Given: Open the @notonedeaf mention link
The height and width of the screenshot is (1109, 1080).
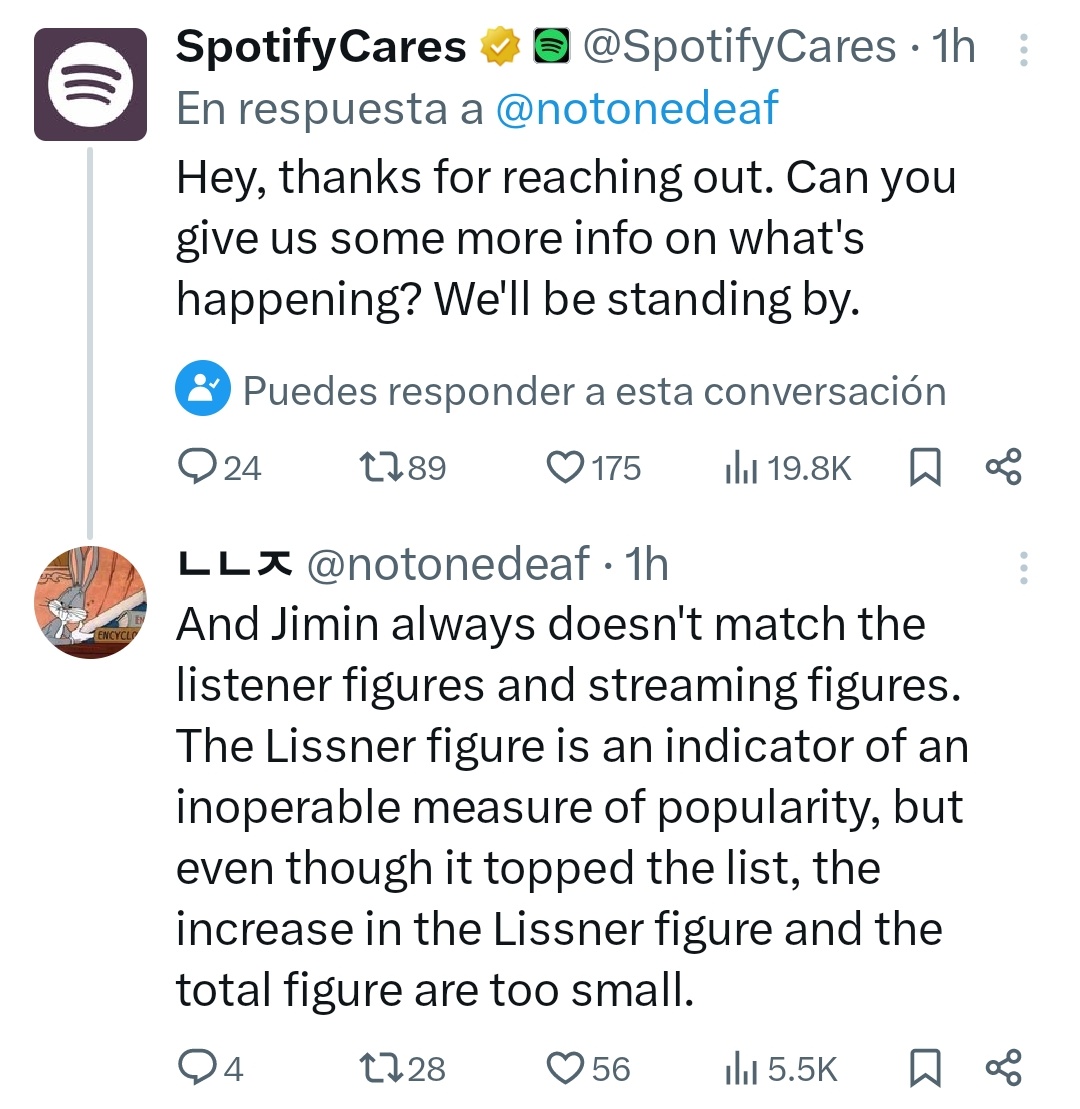Looking at the screenshot, I should pos(637,108).
